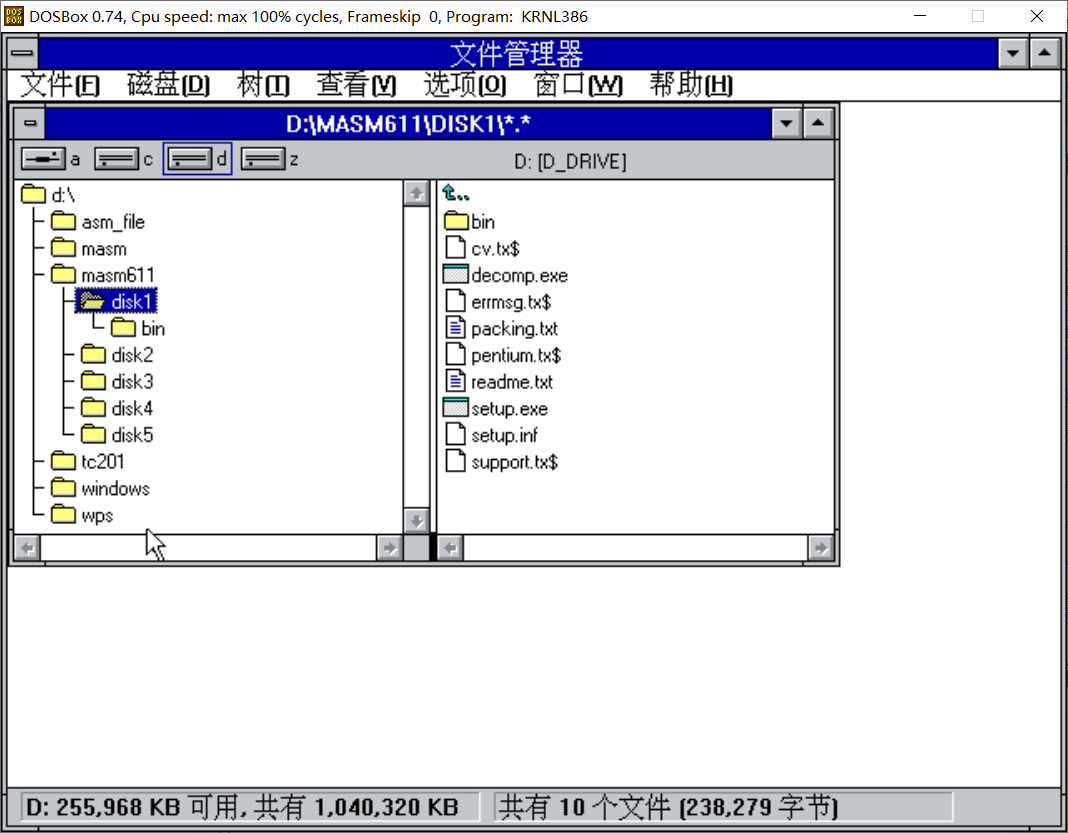This screenshot has height=833, width=1068.
Task: Minimize the 文件管理器 window
Action: click(1013, 52)
